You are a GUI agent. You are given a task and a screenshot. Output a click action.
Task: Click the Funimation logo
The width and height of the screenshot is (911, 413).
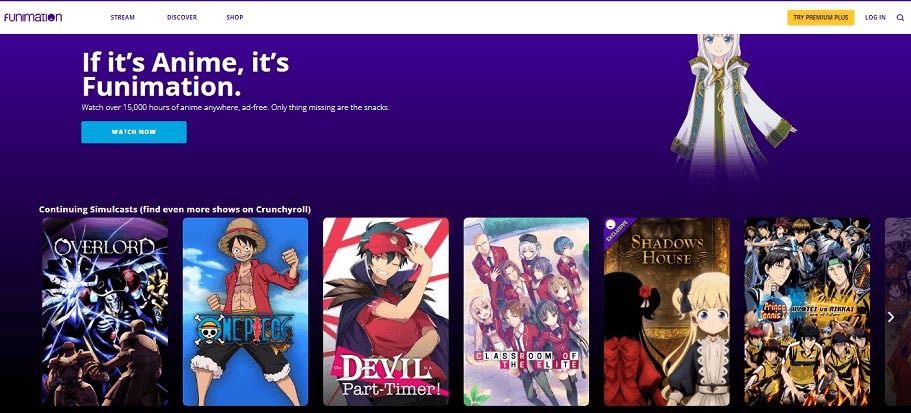pyautogui.click(x=33, y=17)
